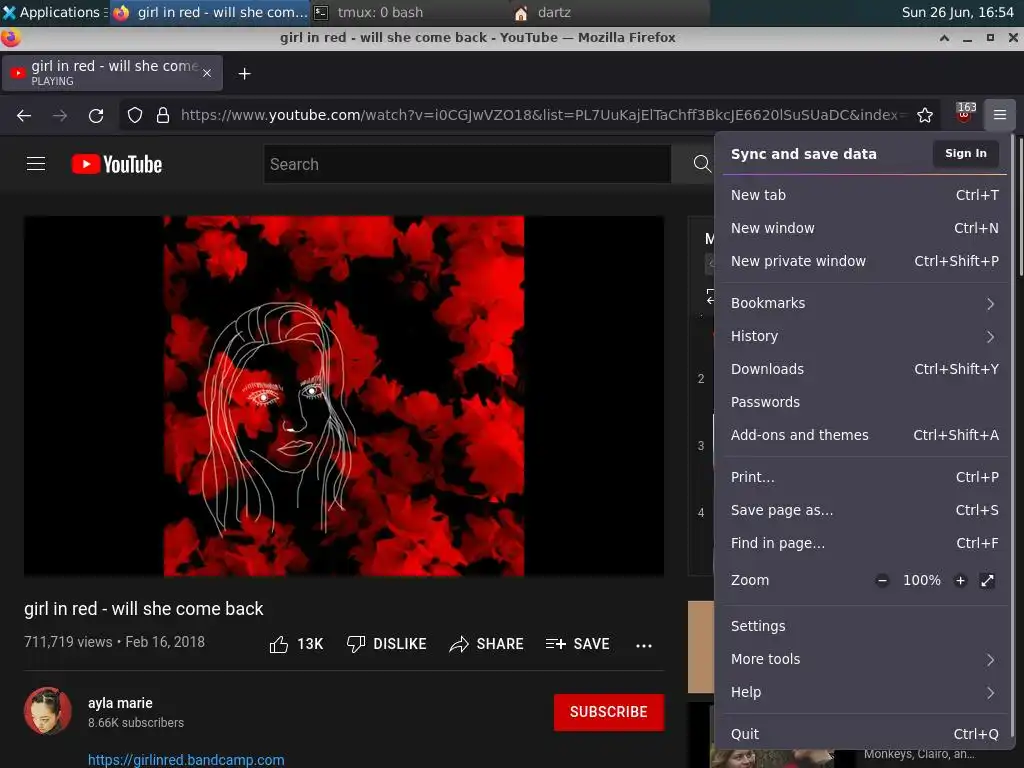Go to YouTube home via logo

click(117, 164)
